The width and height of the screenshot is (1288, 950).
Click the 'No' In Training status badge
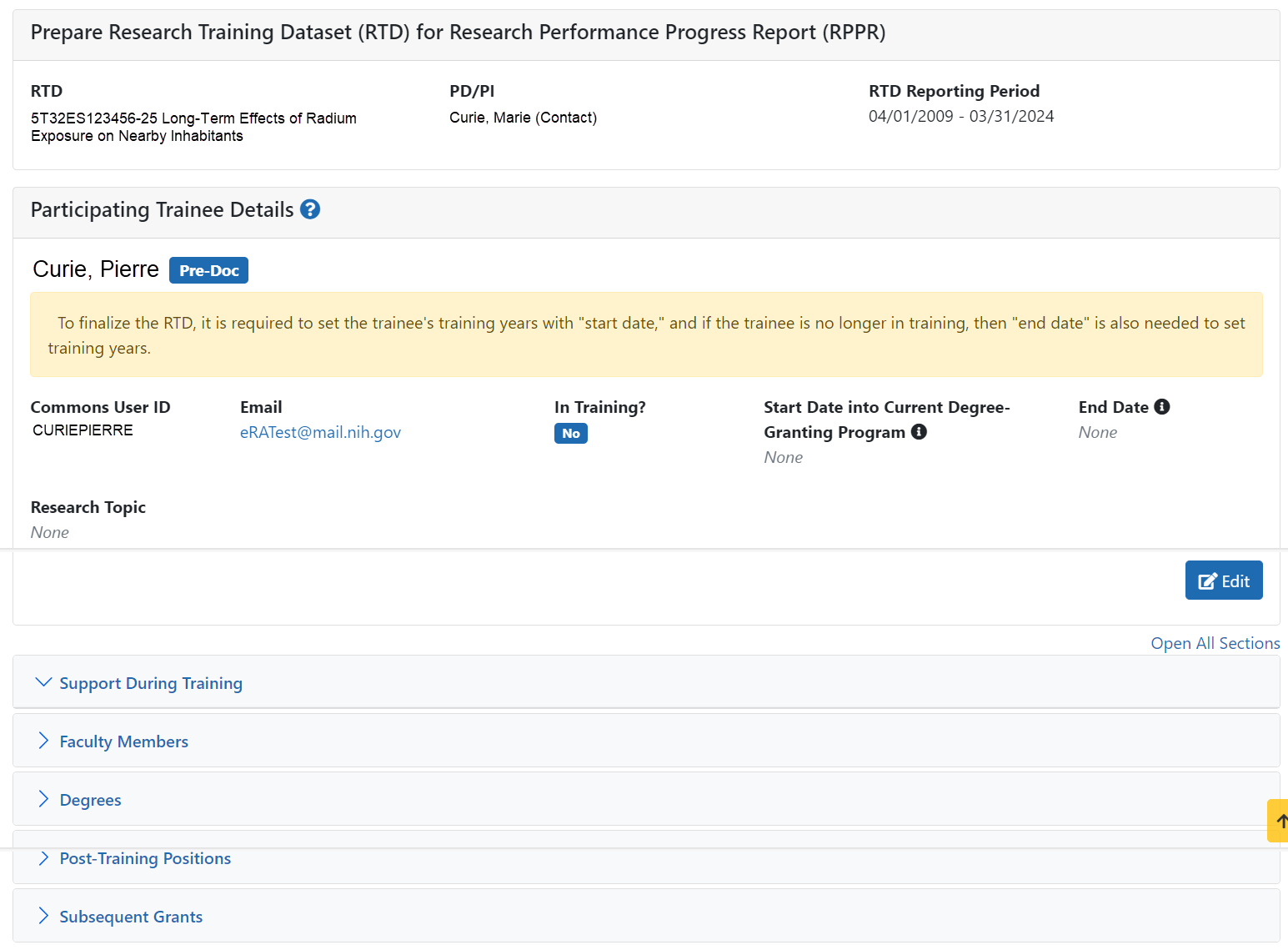click(570, 434)
